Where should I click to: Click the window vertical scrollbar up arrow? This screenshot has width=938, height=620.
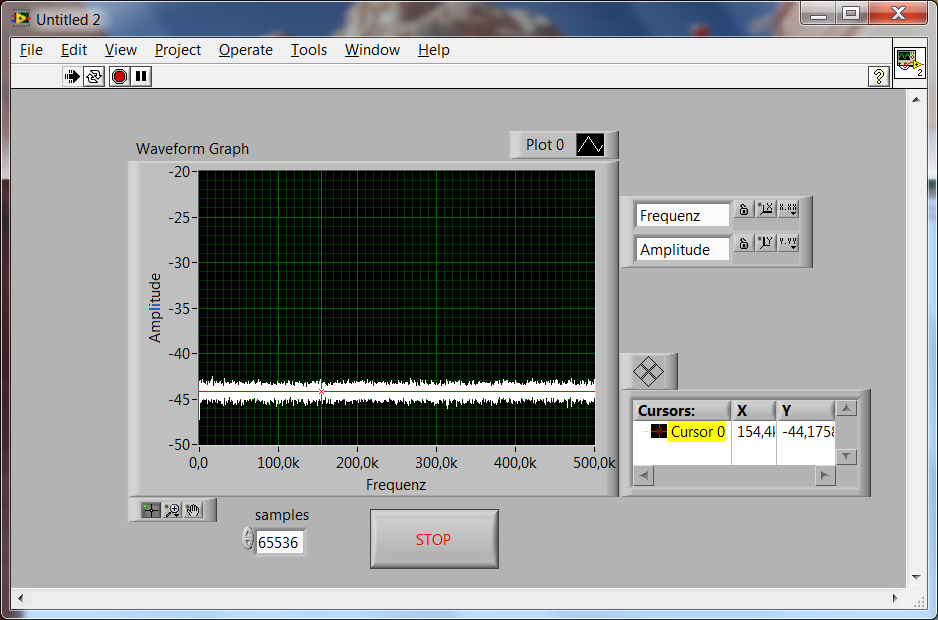click(x=916, y=99)
